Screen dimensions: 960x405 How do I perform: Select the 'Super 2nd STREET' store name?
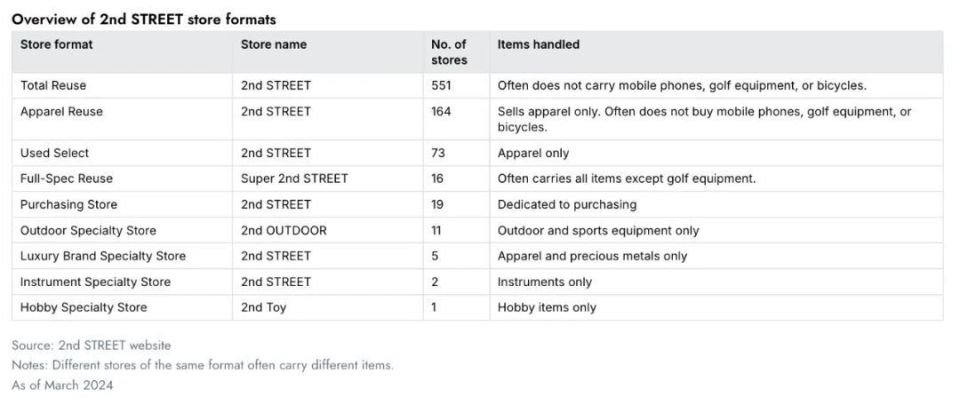pos(294,179)
